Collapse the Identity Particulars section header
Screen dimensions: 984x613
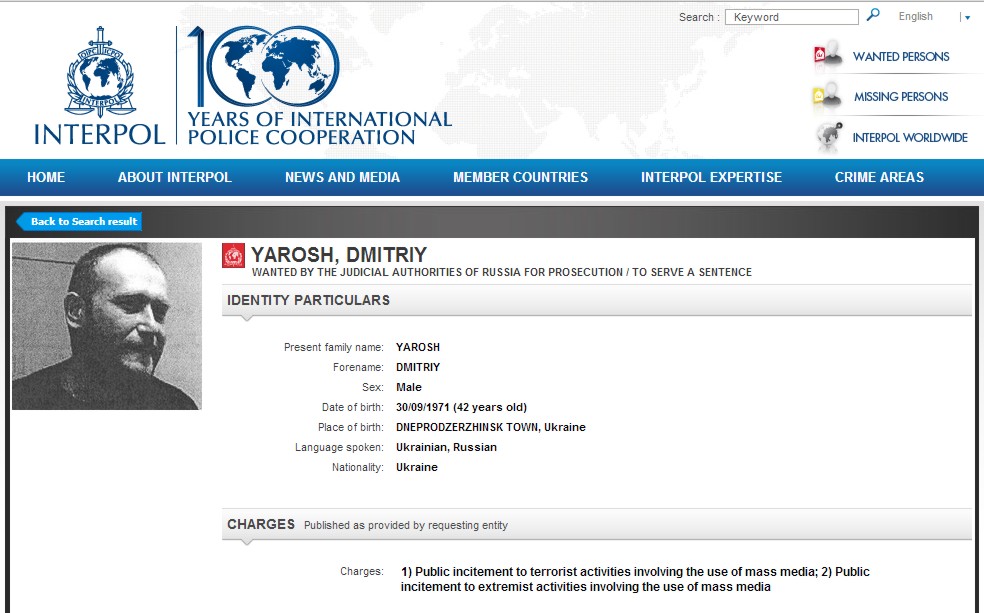[596, 300]
